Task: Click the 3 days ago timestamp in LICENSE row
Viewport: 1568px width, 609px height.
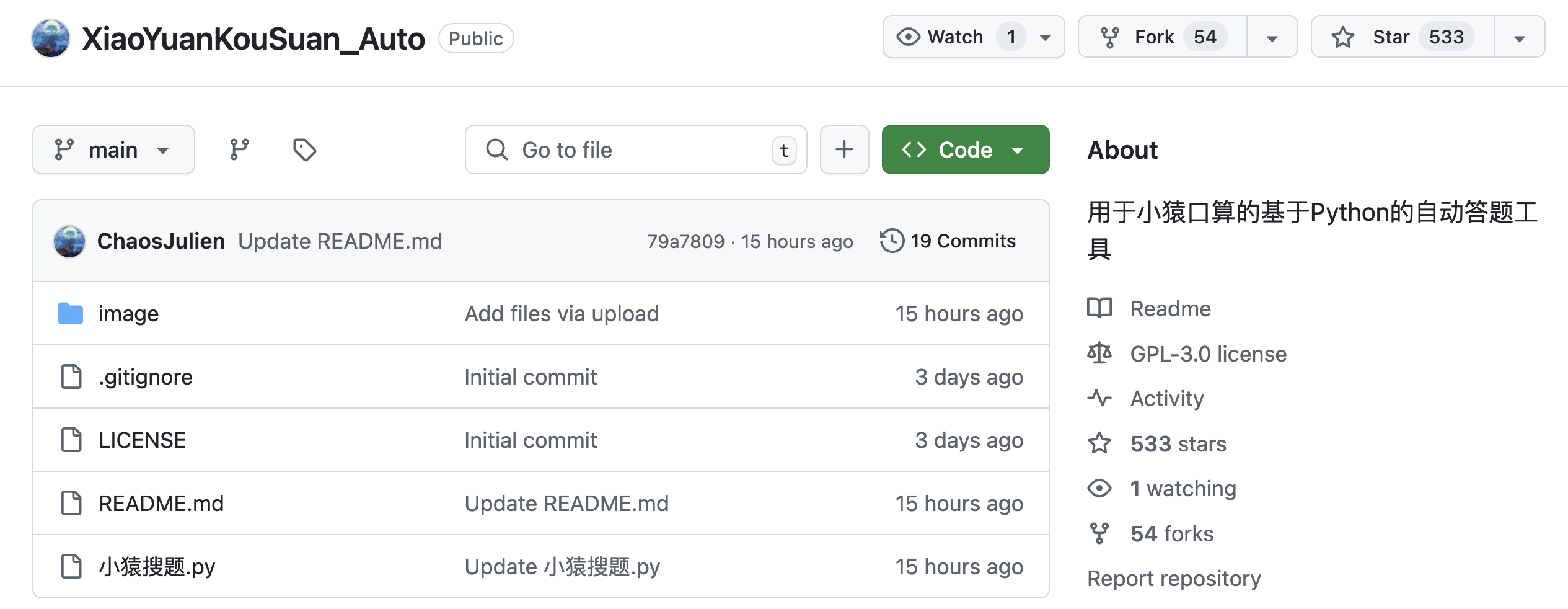Action: coord(969,440)
